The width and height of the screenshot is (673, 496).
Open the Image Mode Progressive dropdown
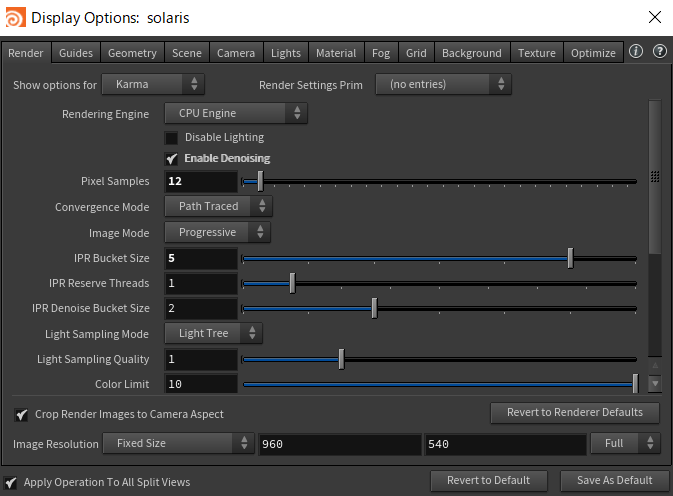[x=218, y=232]
